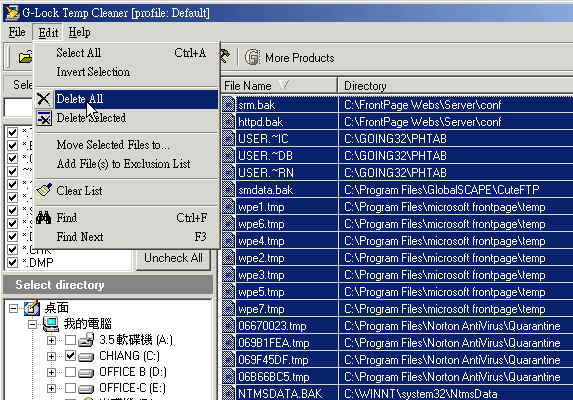Choose Find Next menu entry

point(127,237)
